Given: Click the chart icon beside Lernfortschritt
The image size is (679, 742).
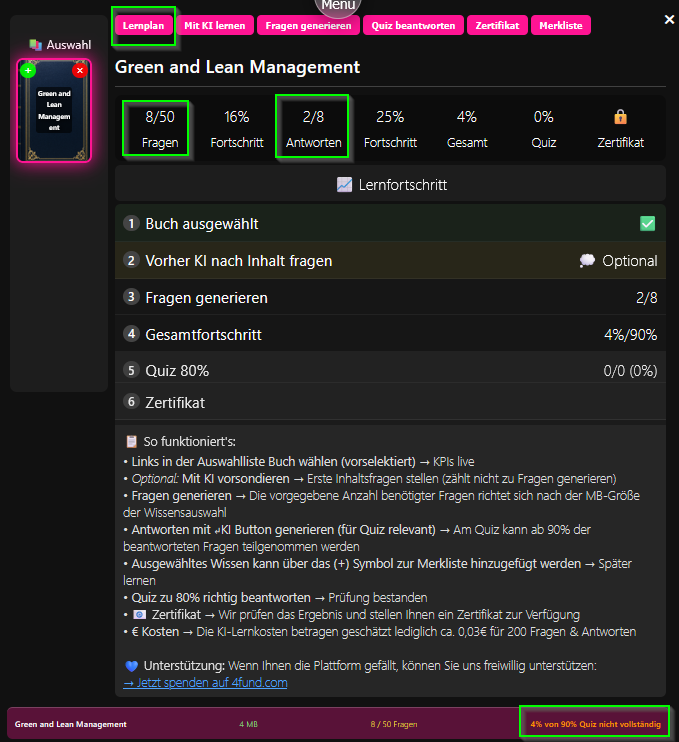Looking at the screenshot, I should click(344, 185).
